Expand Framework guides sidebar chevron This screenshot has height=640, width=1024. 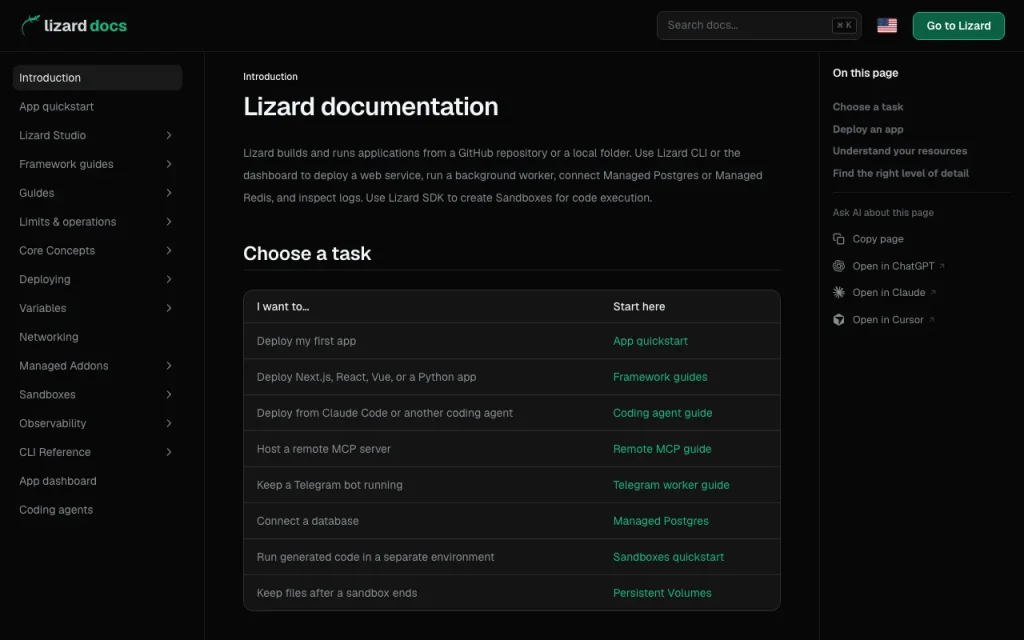coord(168,164)
